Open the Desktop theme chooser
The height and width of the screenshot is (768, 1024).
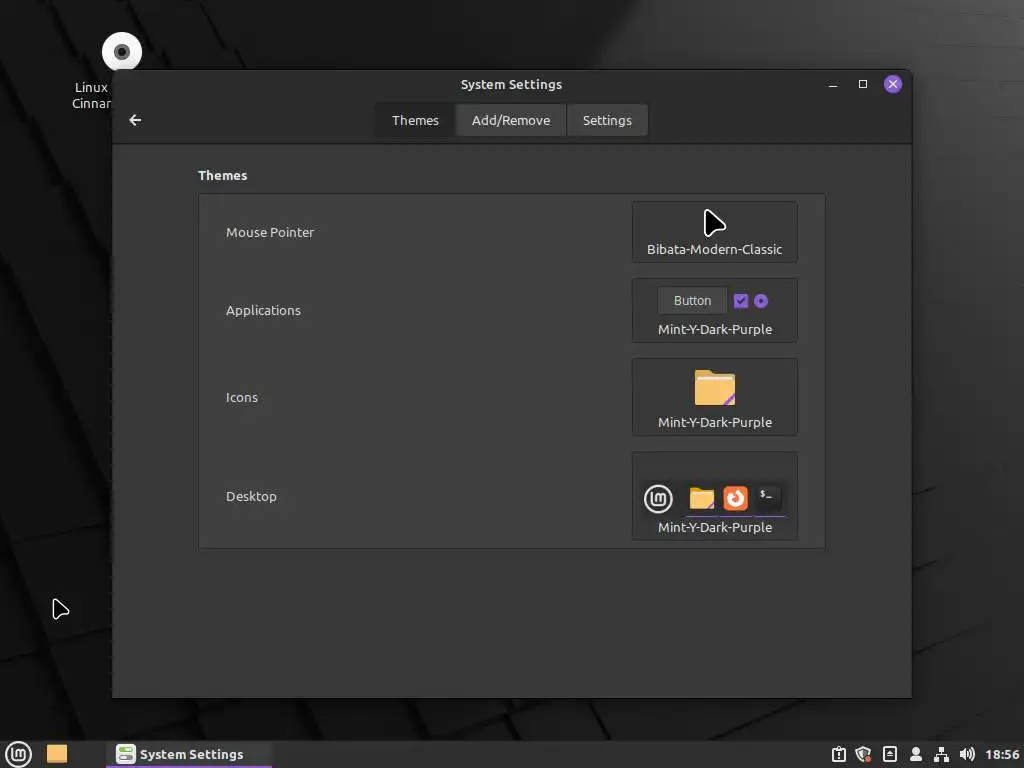coord(714,496)
